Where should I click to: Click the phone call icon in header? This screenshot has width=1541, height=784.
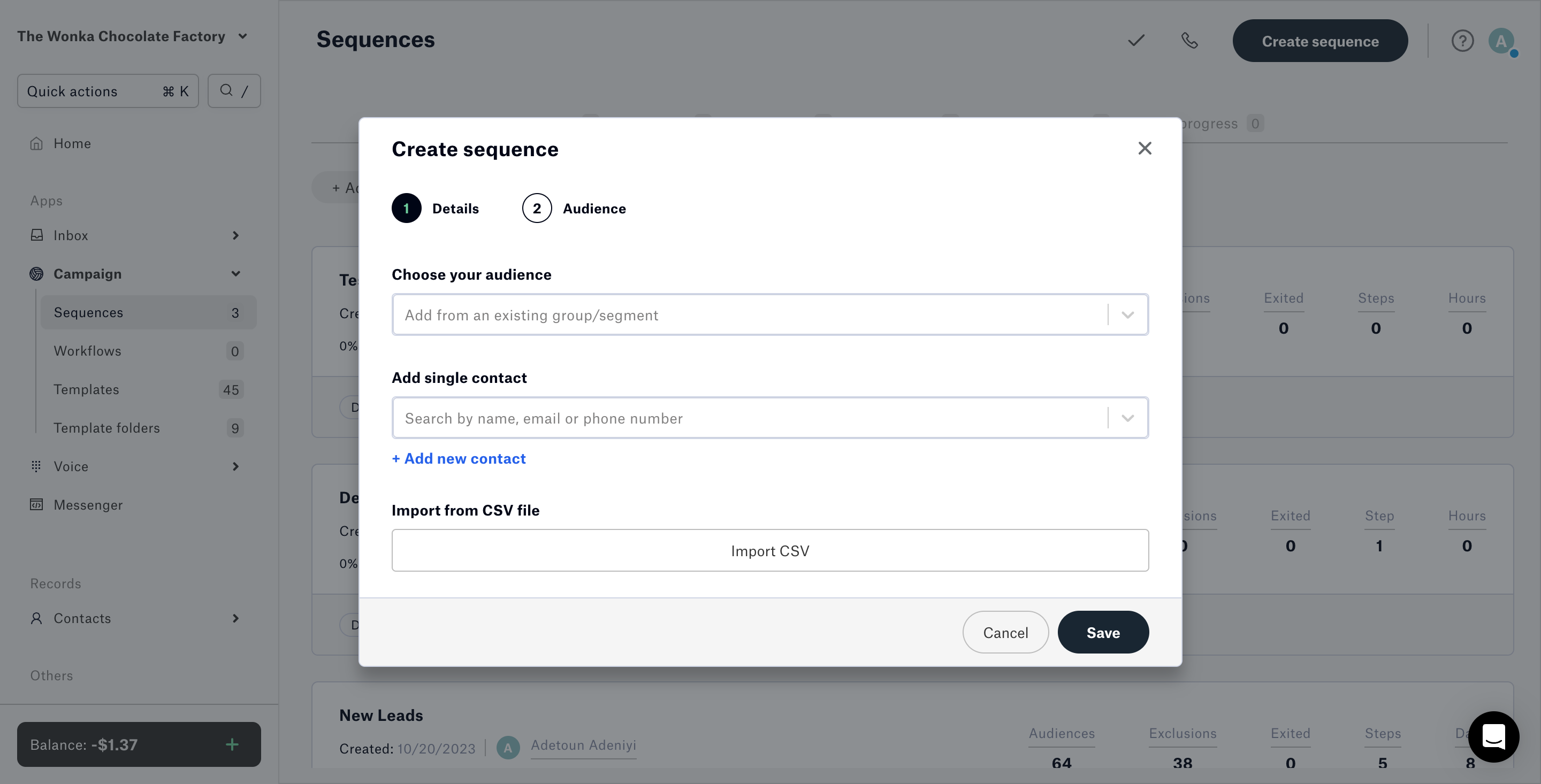(x=1189, y=41)
